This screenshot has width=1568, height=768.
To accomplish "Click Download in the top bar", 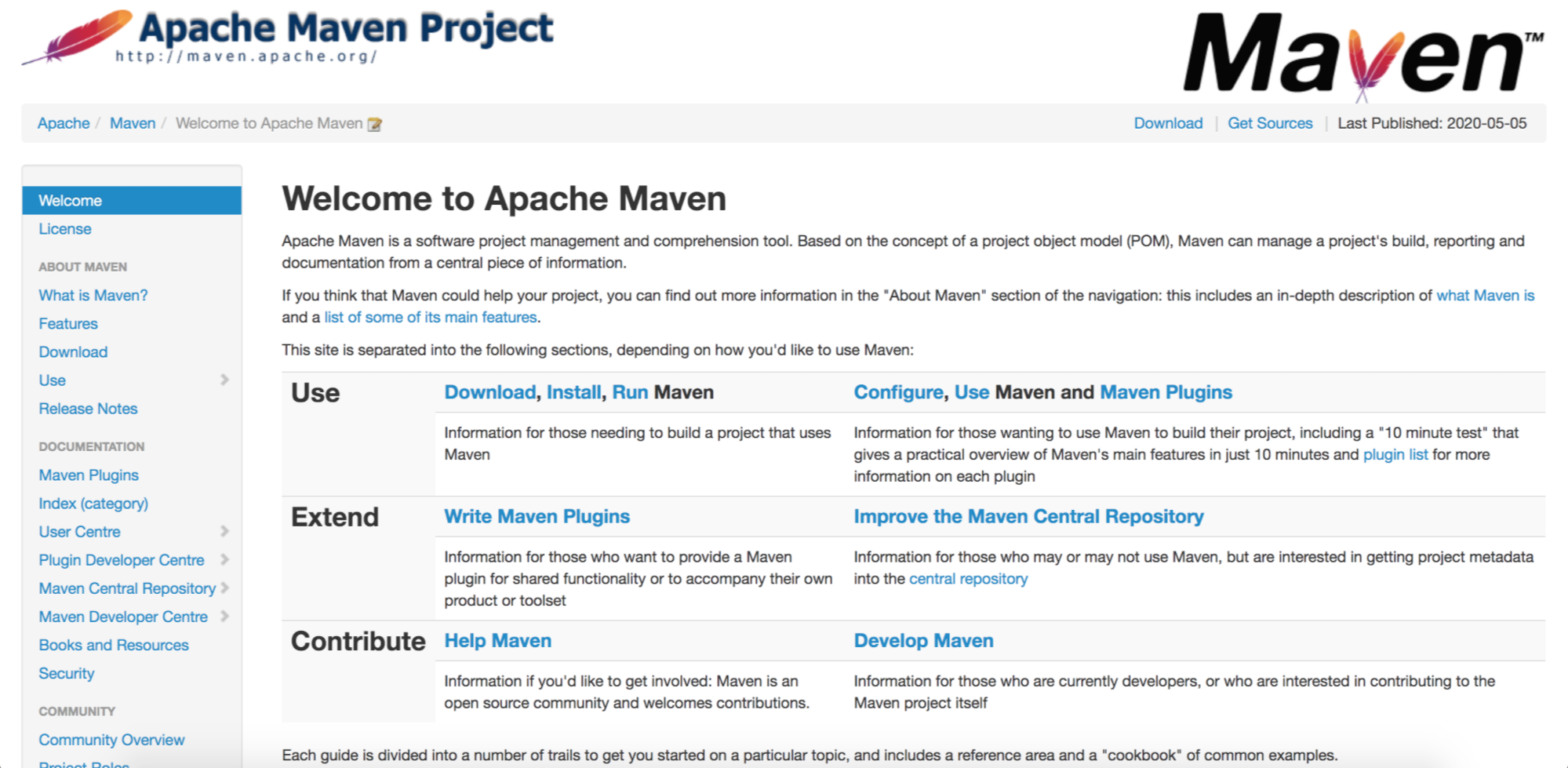I will pyautogui.click(x=1168, y=123).
